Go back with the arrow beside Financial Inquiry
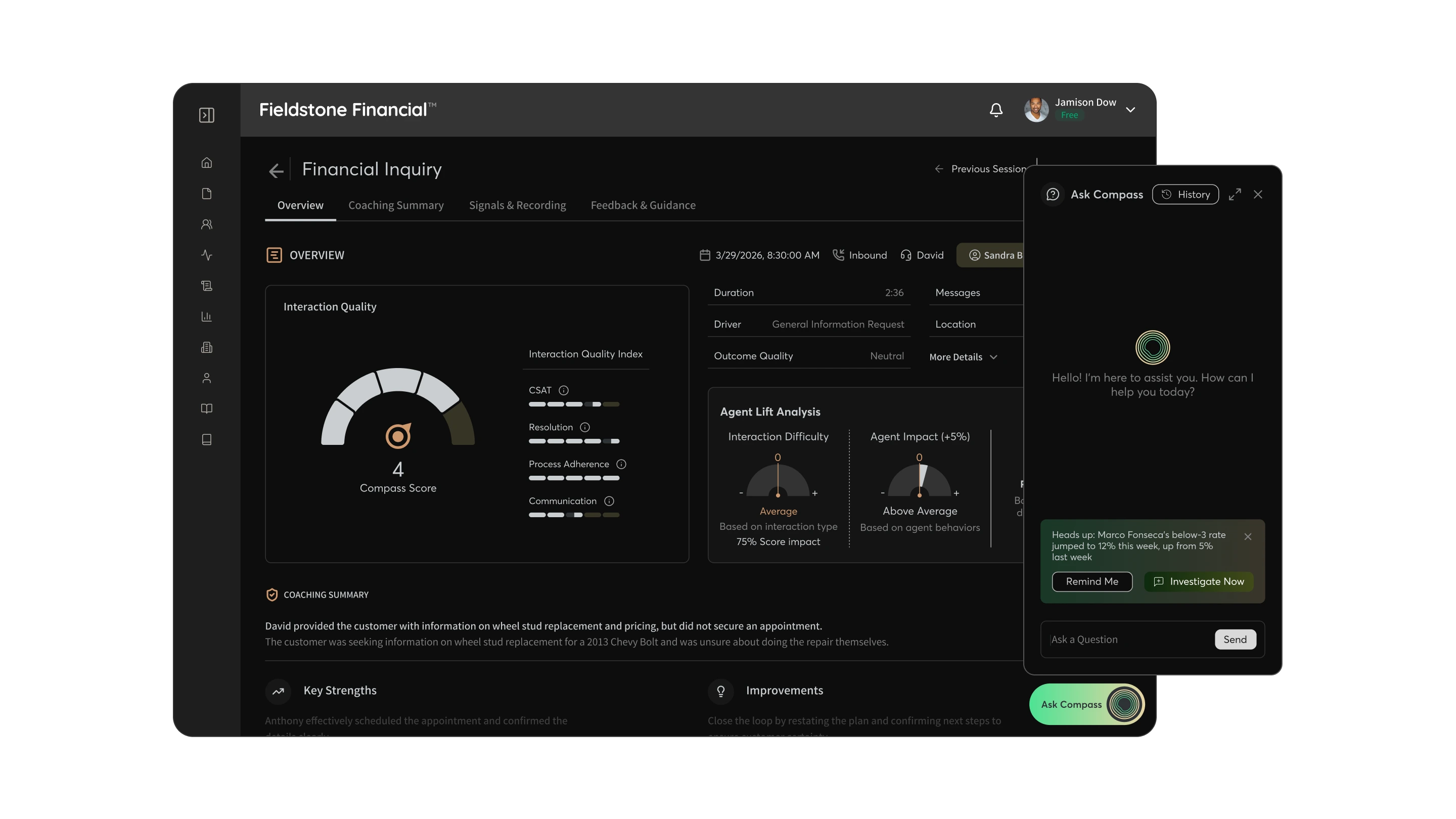Screen dimensions: 1456x819 click(276, 171)
